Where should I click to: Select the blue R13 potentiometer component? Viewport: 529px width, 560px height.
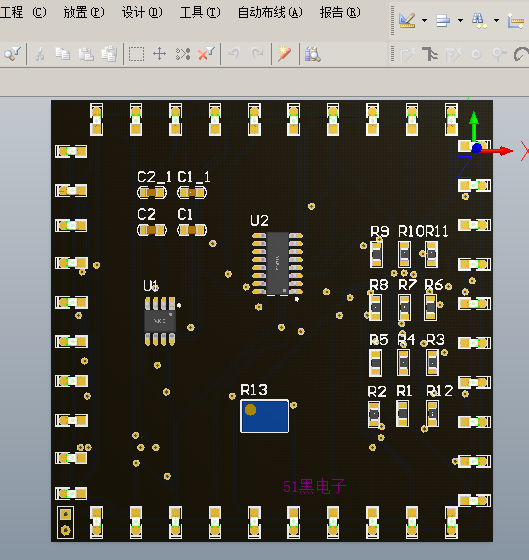coord(265,416)
